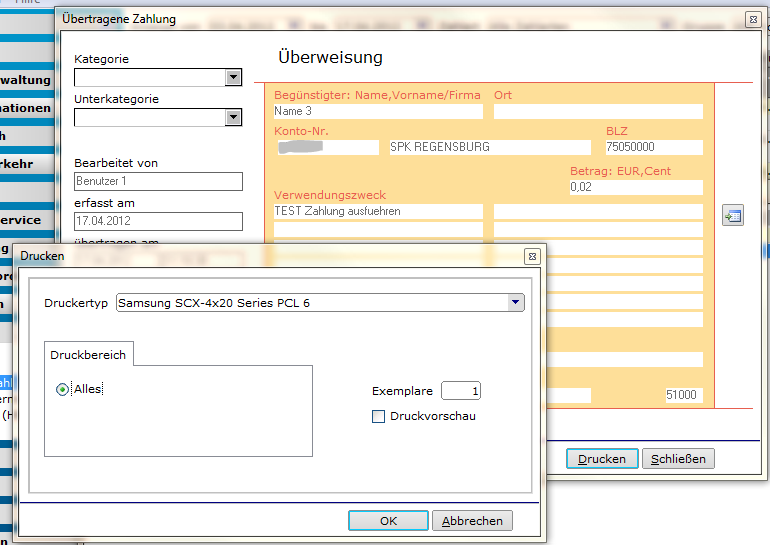Switch to the Druckbereich tab
770x545 pixels.
tap(88, 354)
